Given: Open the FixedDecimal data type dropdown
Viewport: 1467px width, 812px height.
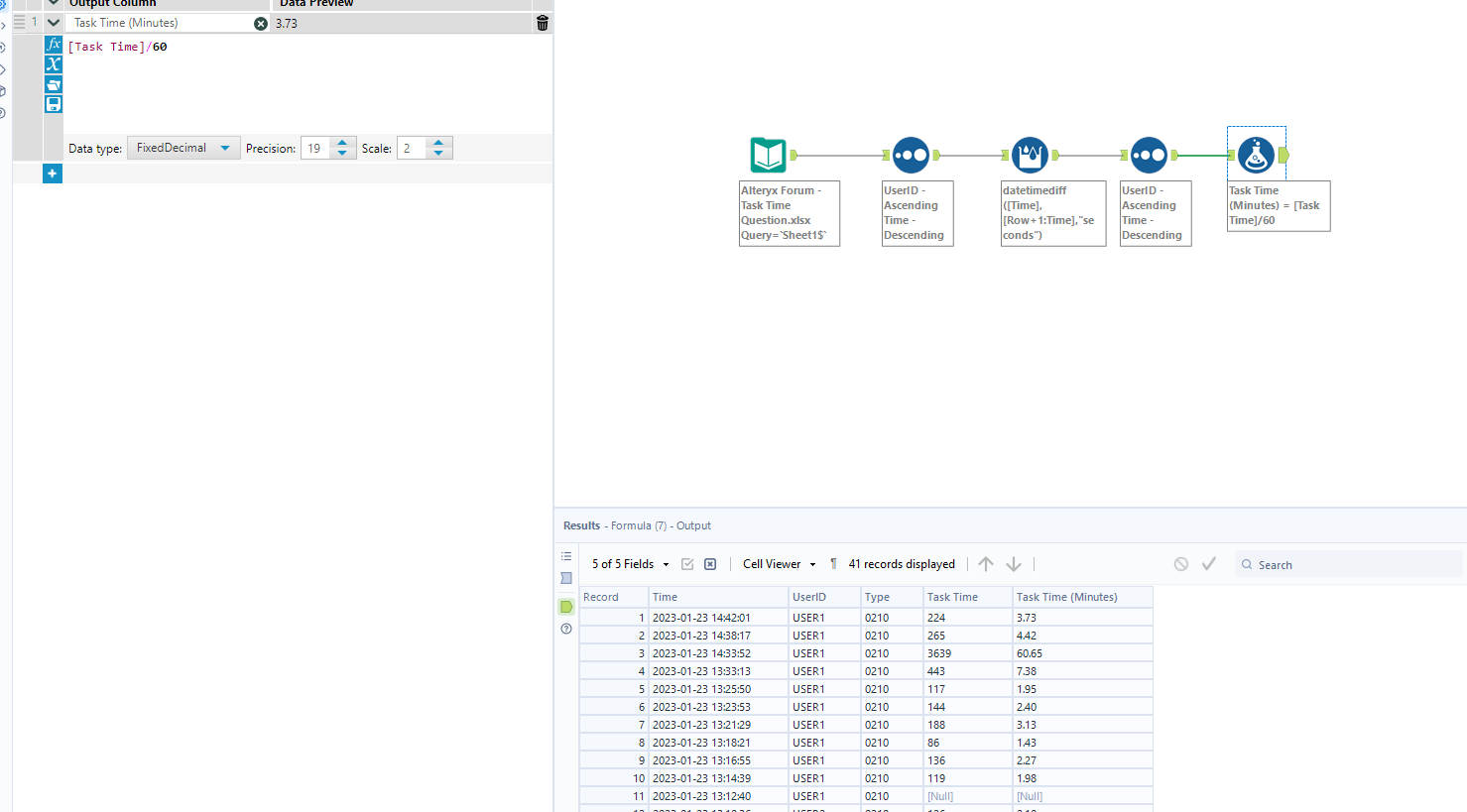Looking at the screenshot, I should click(x=183, y=147).
